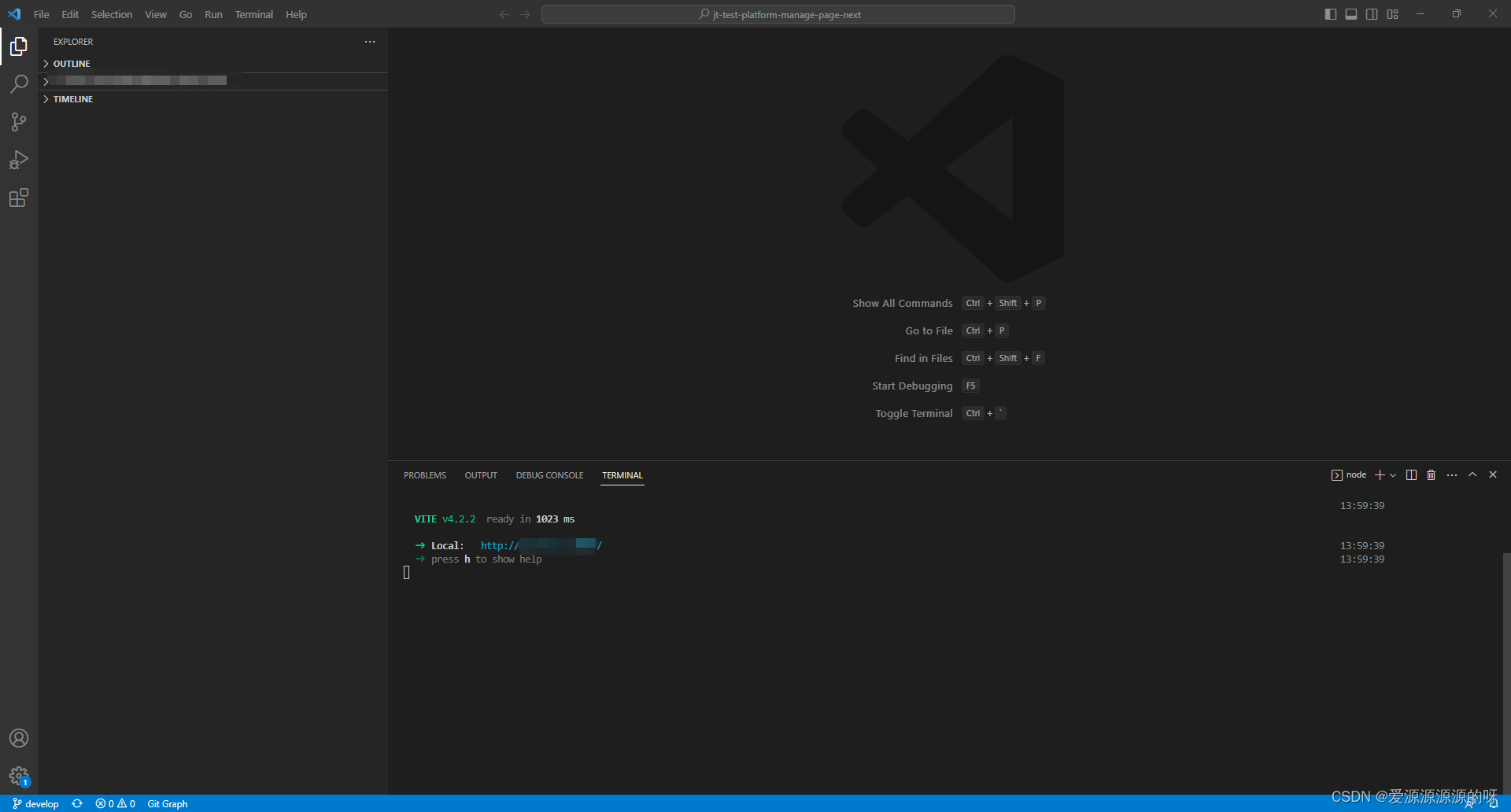
Task: Open the Run menu
Action: tap(213, 14)
